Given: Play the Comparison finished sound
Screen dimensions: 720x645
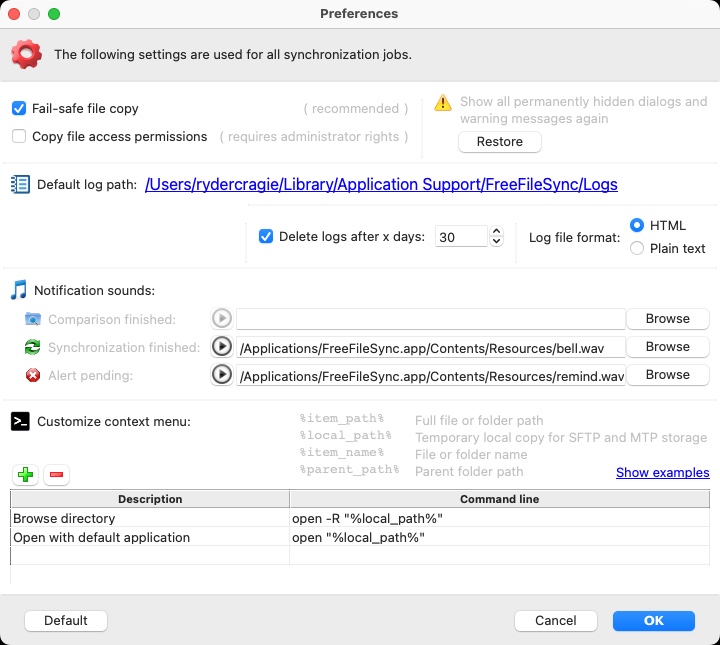Looking at the screenshot, I should pos(222,319).
